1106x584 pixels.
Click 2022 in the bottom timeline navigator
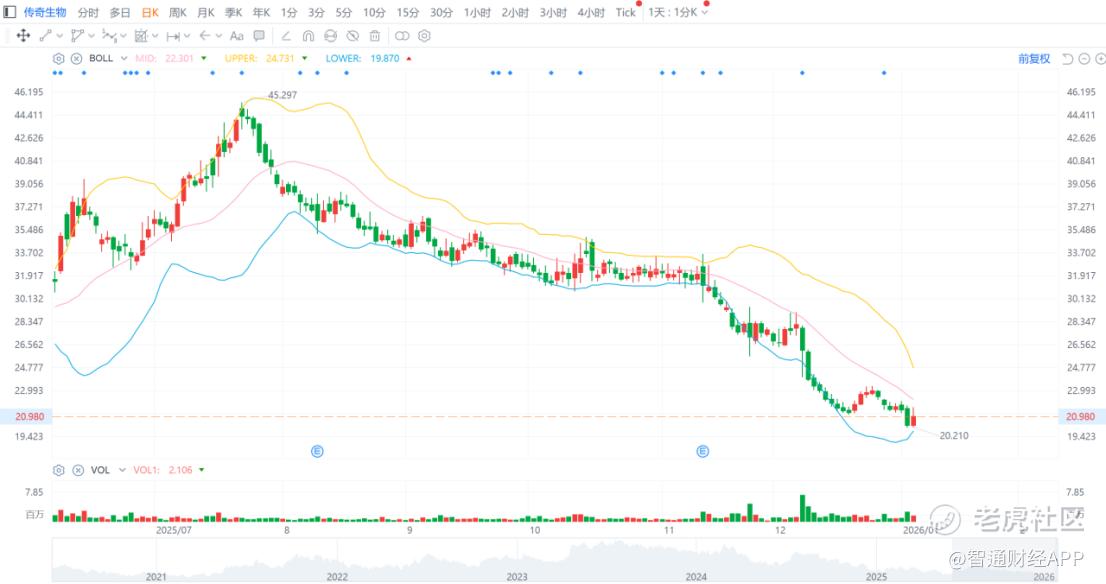click(336, 576)
